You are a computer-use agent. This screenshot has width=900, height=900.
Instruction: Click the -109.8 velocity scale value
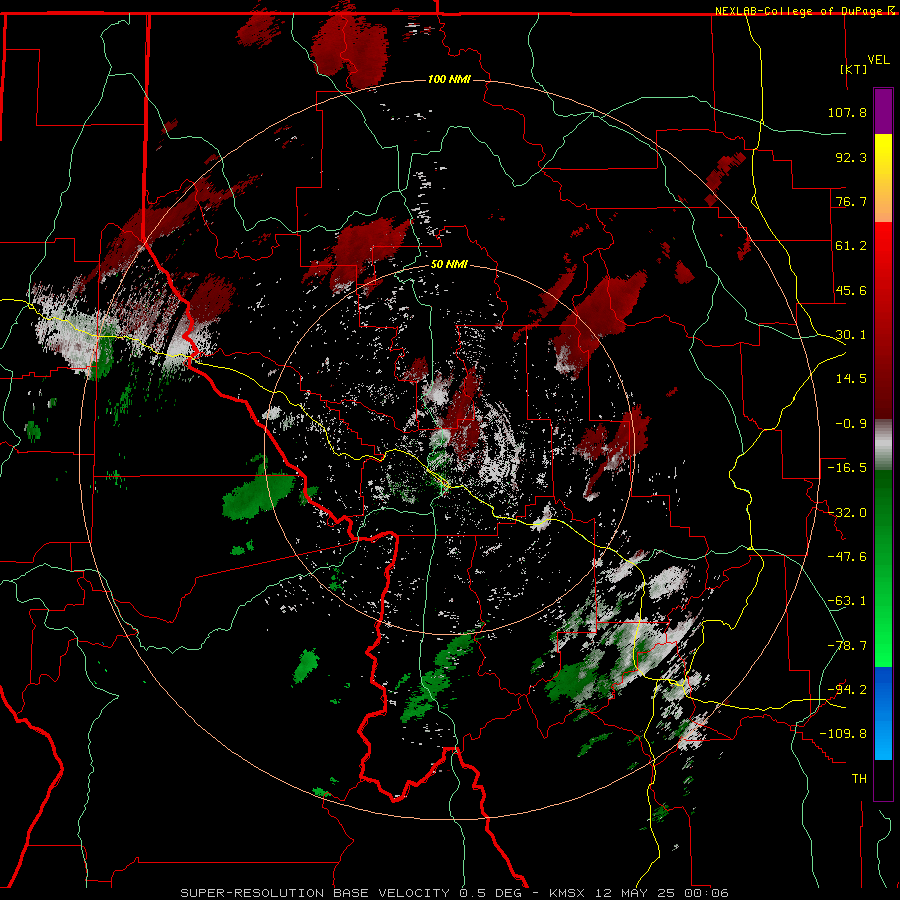click(843, 734)
